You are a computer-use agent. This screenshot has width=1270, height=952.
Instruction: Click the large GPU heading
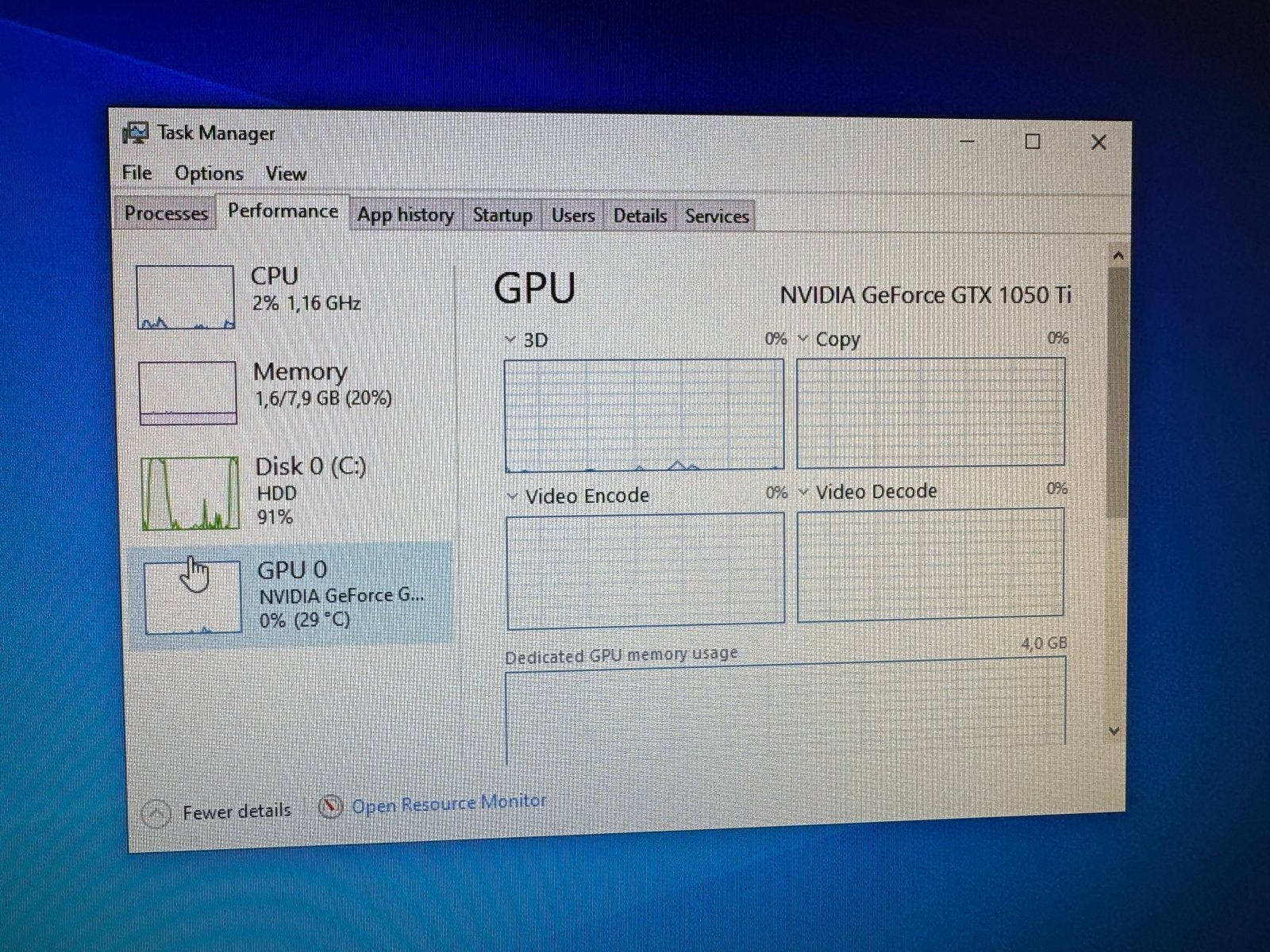pos(535,288)
